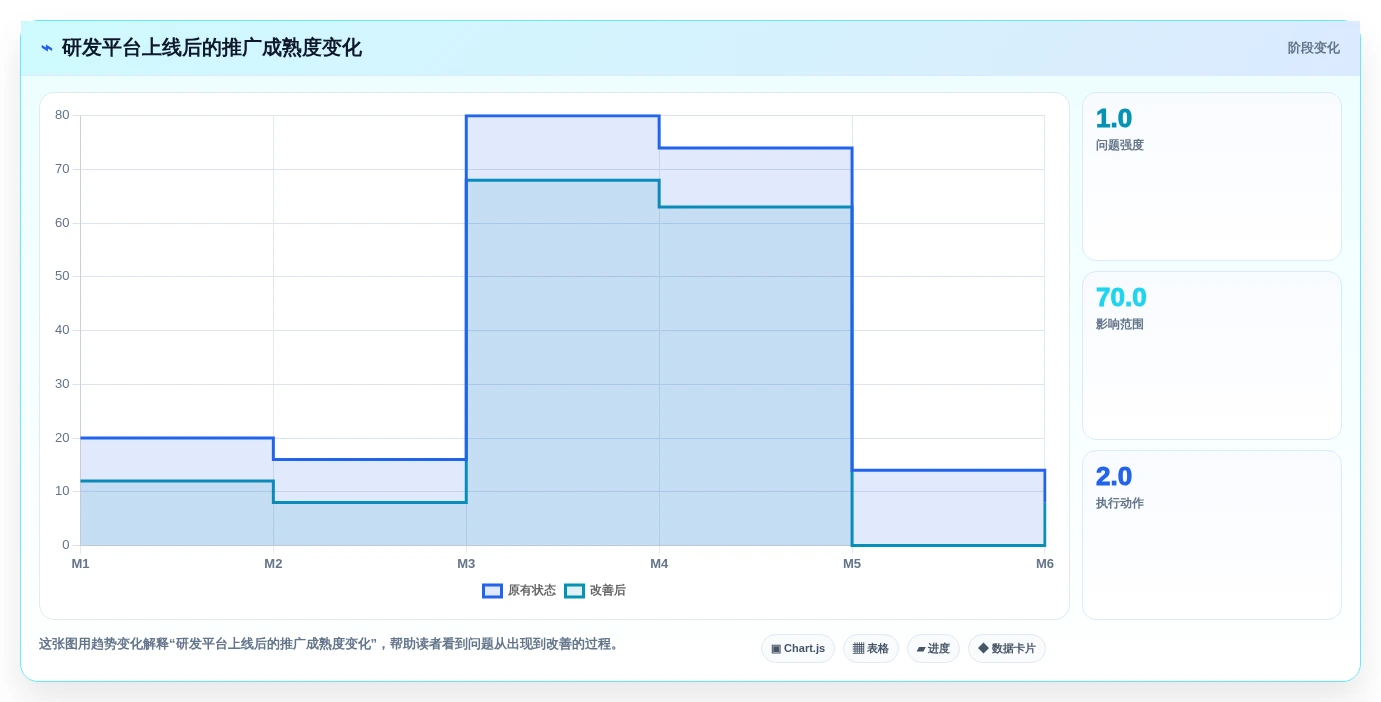The image size is (1381, 702).
Task: Click the title 研发平台上线后的推广成熟度变化
Action: click(212, 48)
